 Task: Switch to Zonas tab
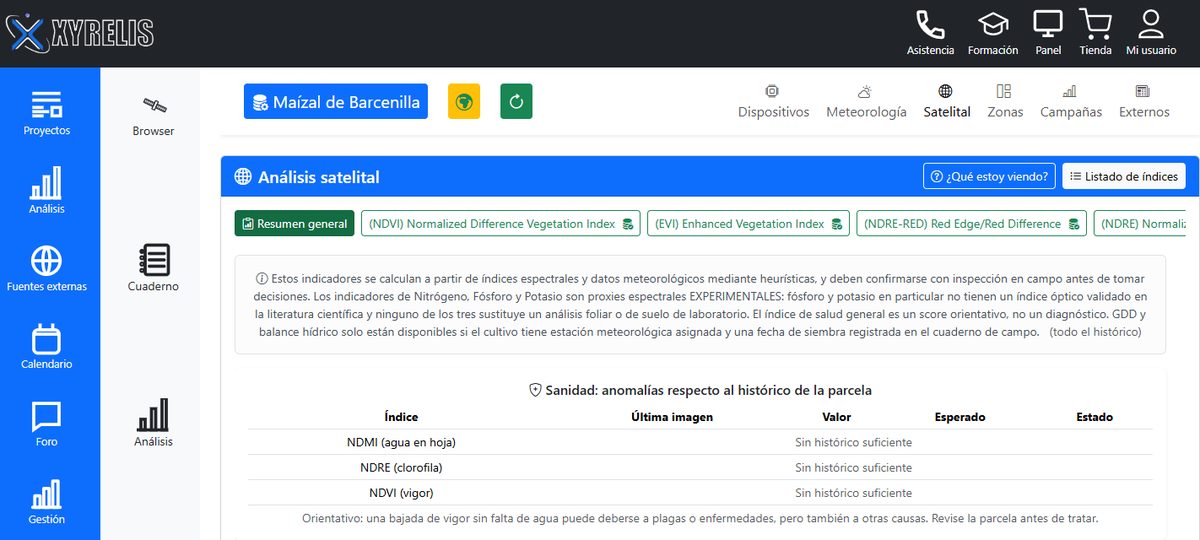tap(1005, 102)
